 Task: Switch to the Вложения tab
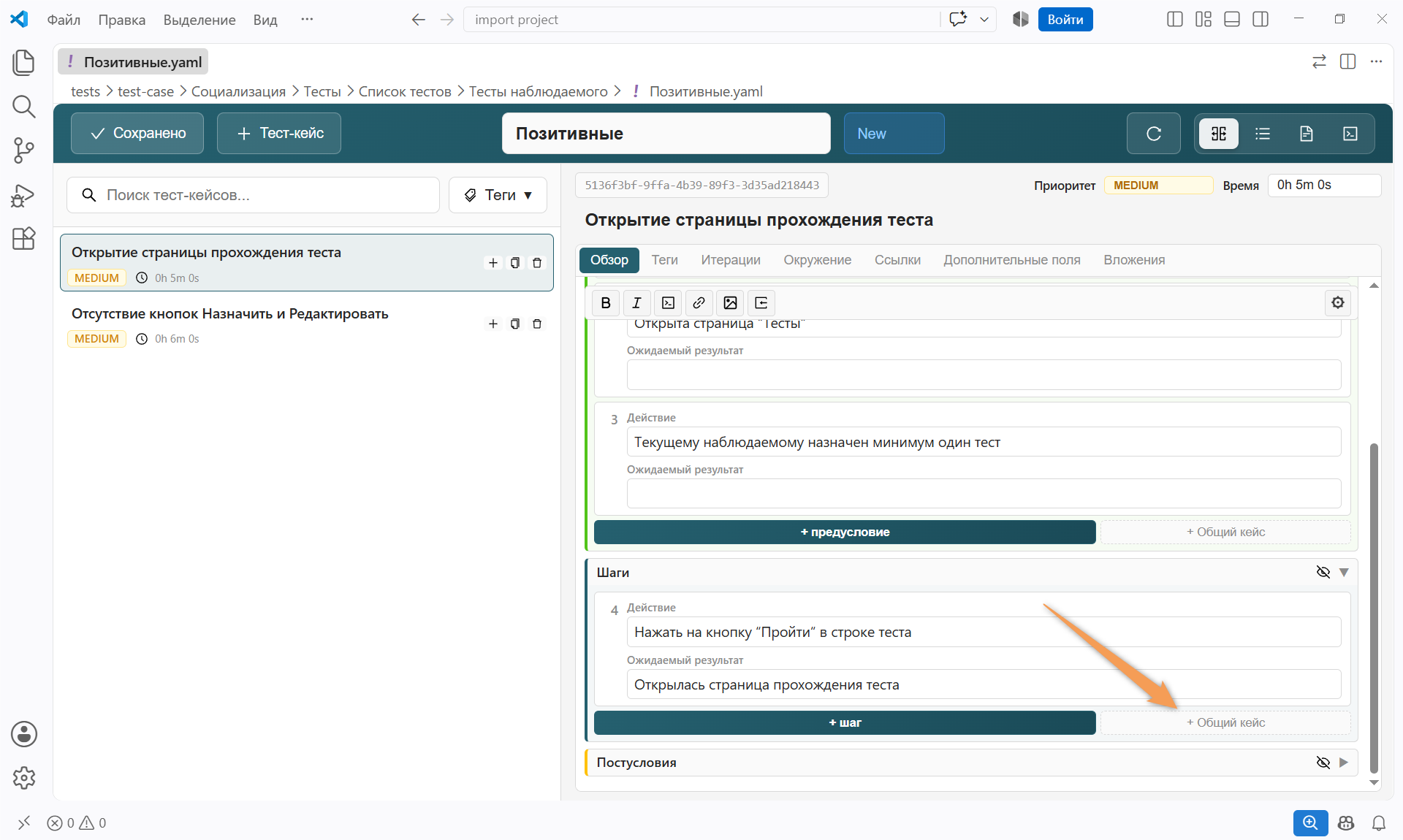1134,260
